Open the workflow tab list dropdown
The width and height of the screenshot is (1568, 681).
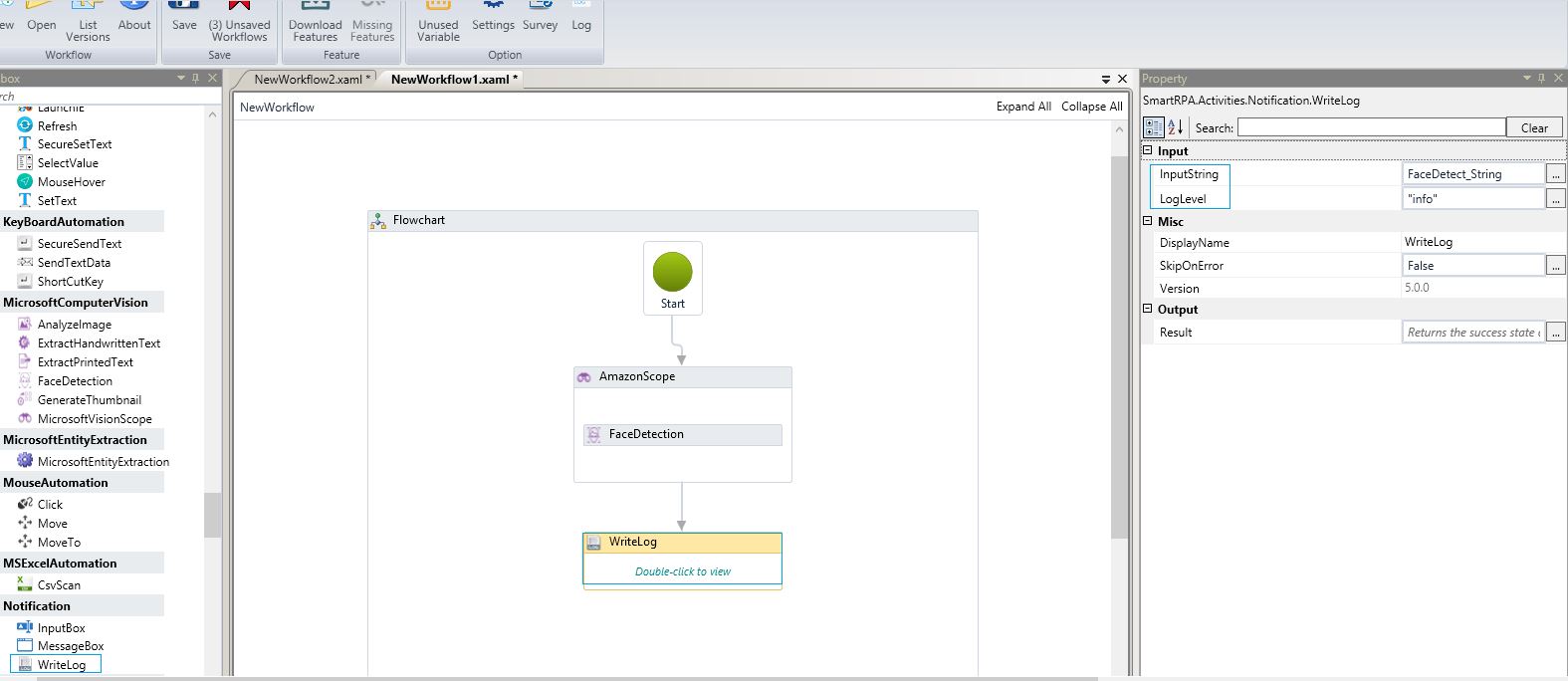click(1105, 79)
